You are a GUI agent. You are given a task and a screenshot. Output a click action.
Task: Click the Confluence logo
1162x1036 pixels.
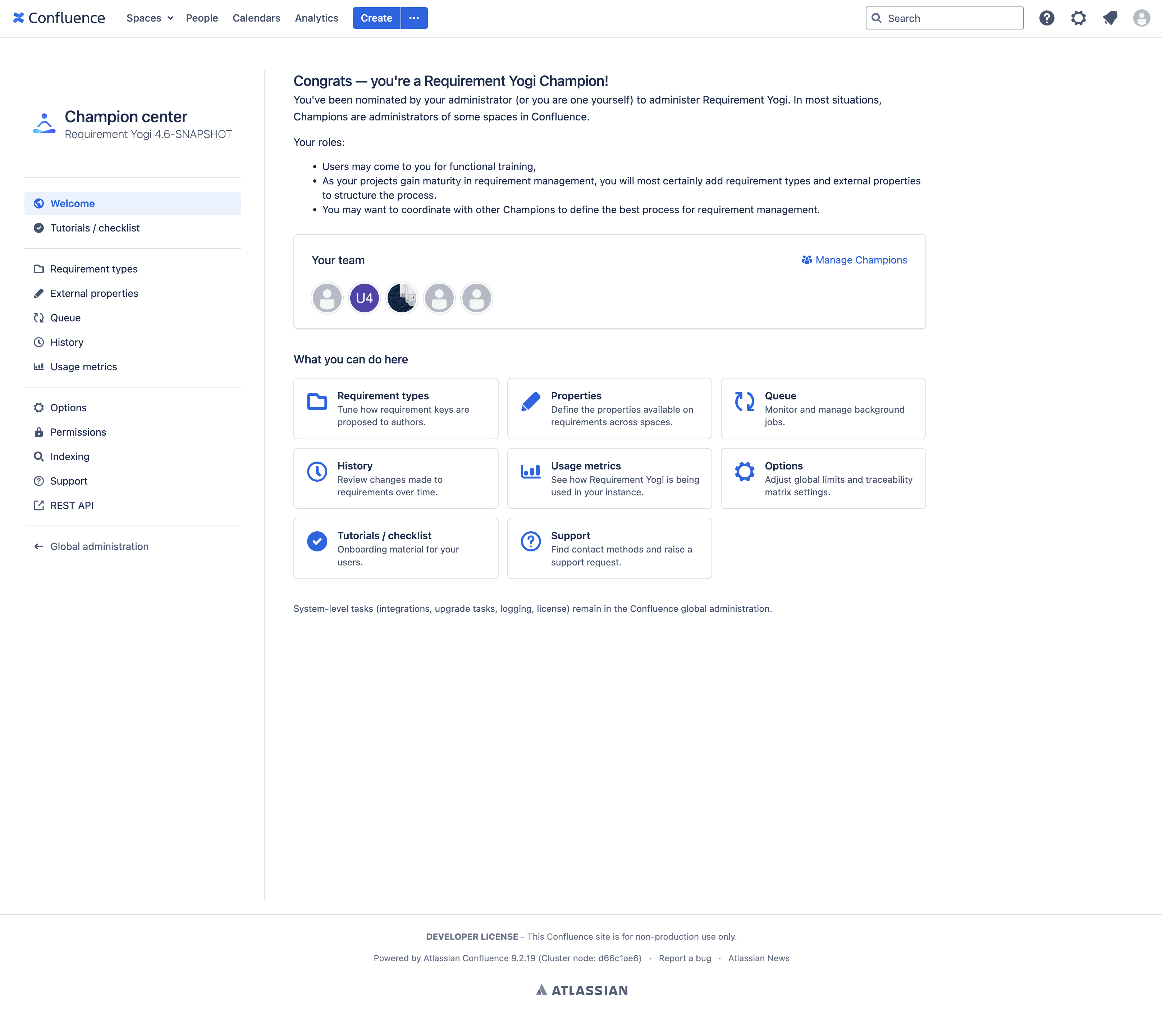click(59, 18)
